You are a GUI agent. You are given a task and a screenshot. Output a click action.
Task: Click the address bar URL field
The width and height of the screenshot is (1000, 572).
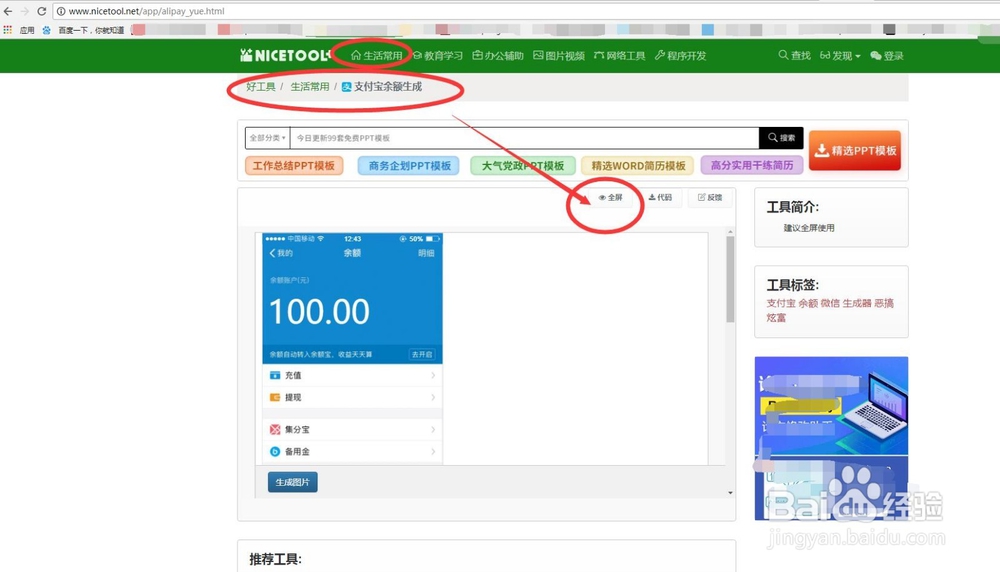523,11
